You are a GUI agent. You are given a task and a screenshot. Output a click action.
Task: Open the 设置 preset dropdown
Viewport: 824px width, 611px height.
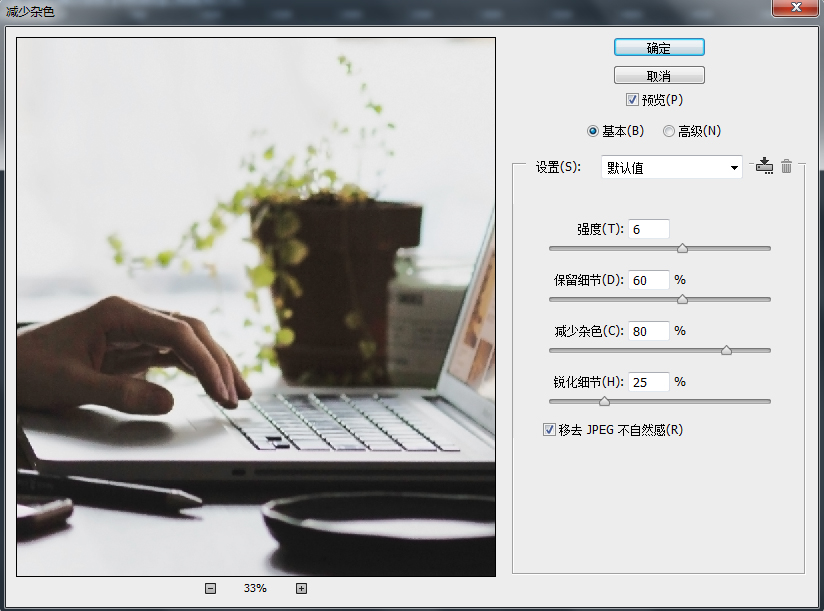click(x=671, y=168)
